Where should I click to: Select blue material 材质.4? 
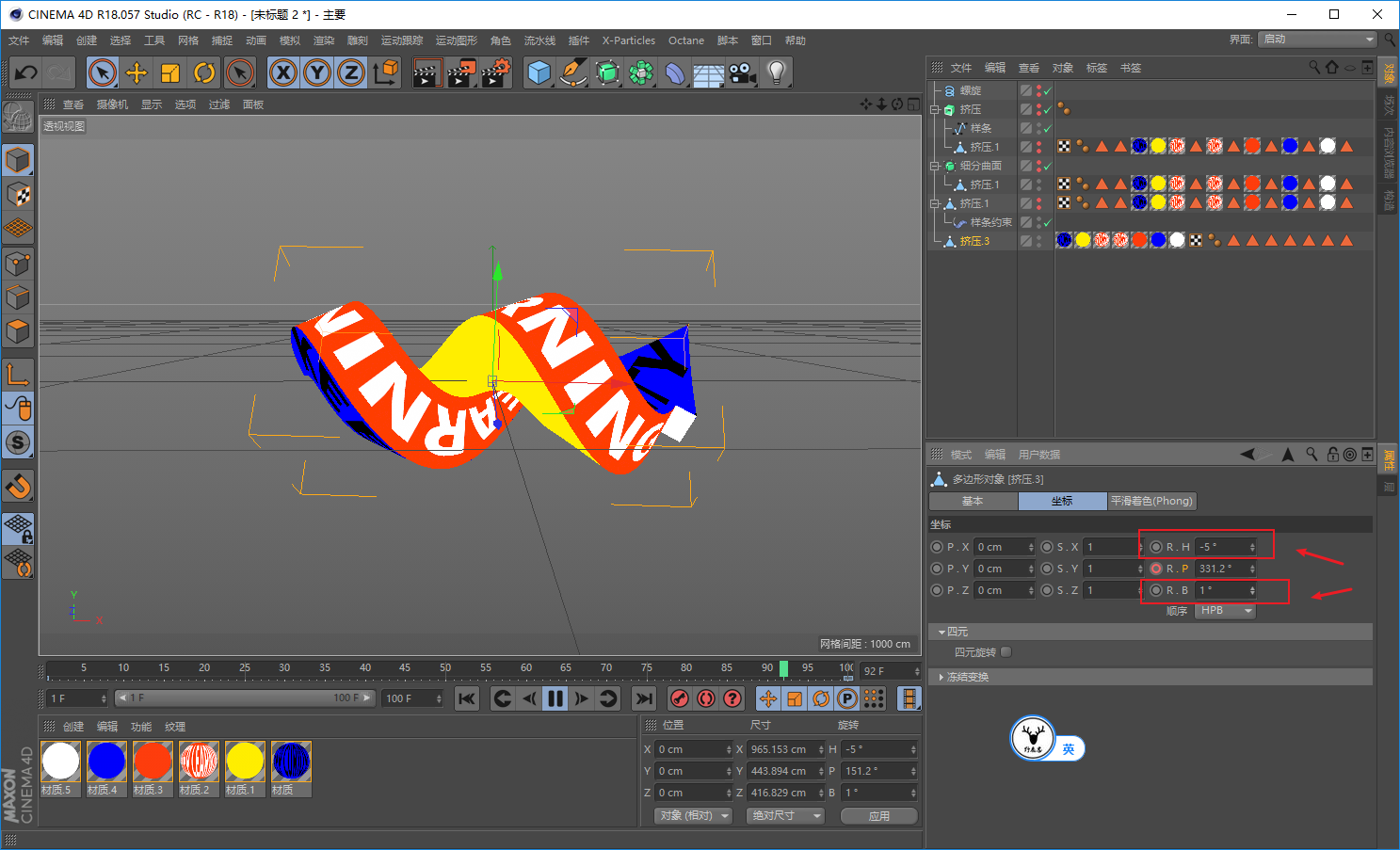[x=106, y=762]
